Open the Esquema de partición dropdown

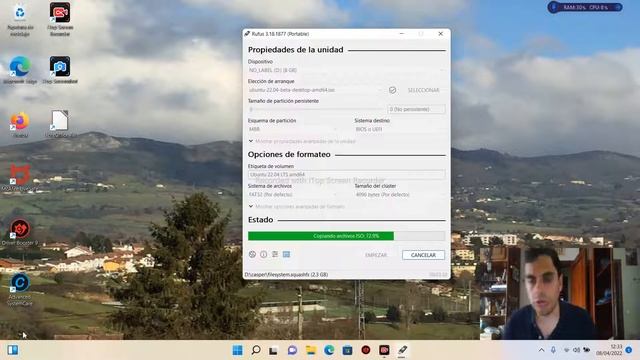click(x=293, y=129)
